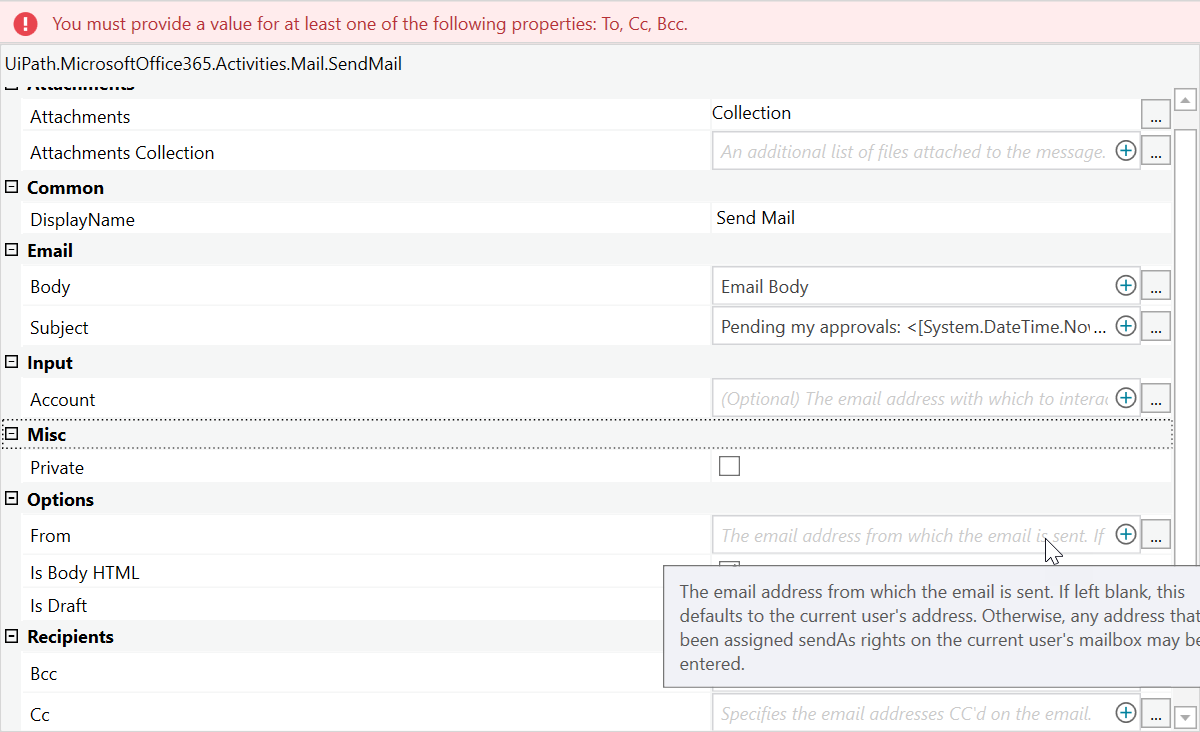The image size is (1200, 732).
Task: Click plus icon in Cc field
Action: click(1126, 713)
